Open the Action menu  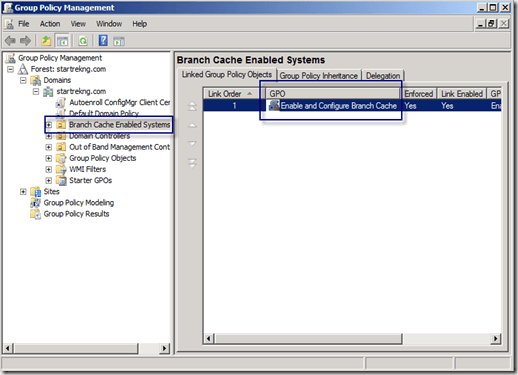(x=50, y=24)
